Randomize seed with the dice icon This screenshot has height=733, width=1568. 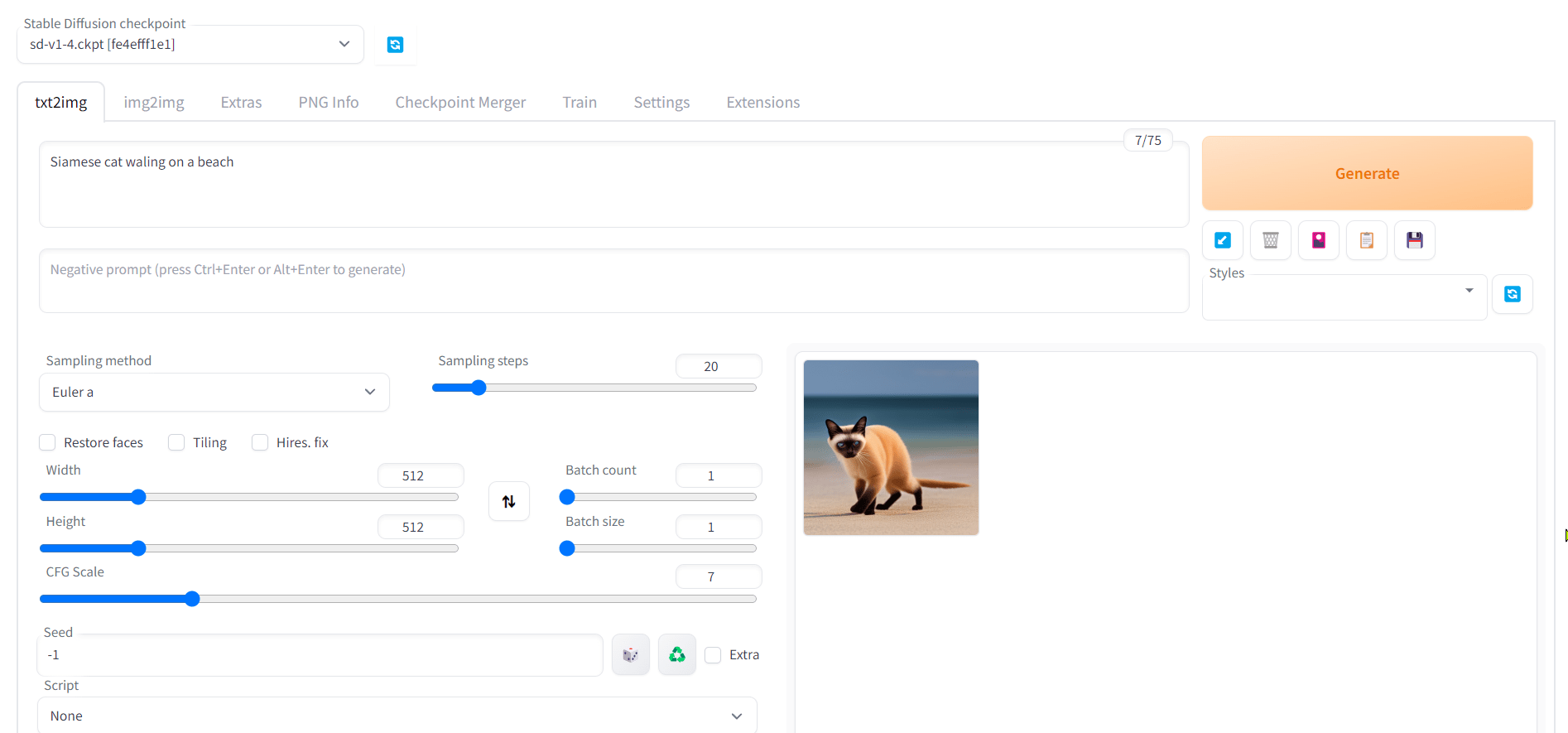pyautogui.click(x=631, y=655)
